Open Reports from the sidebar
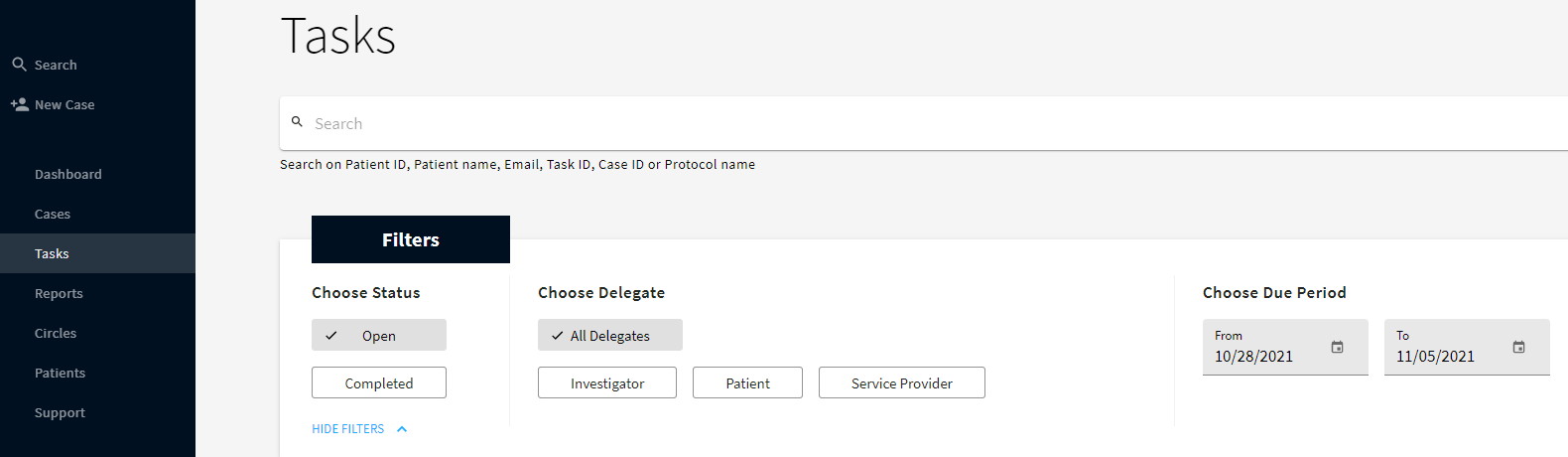Screen dimensions: 1568x457 (x=59, y=293)
